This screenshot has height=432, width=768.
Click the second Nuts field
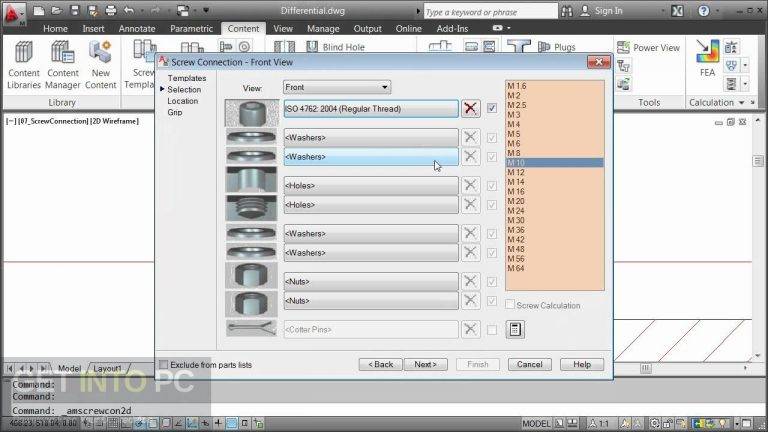(x=371, y=301)
